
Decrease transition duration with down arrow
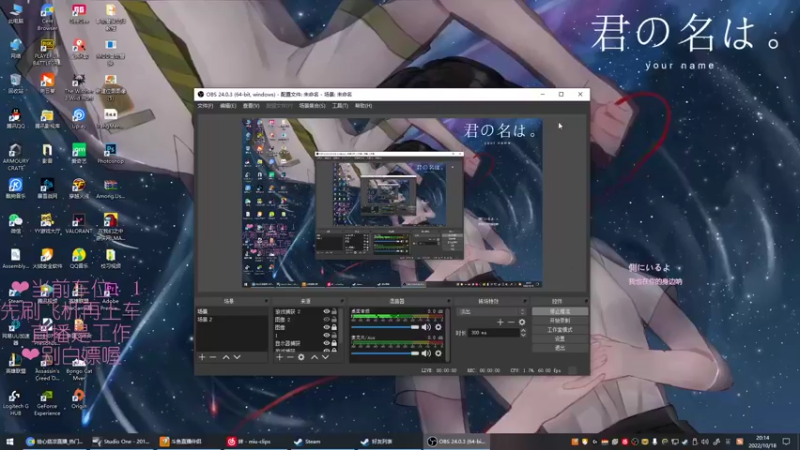523,335
